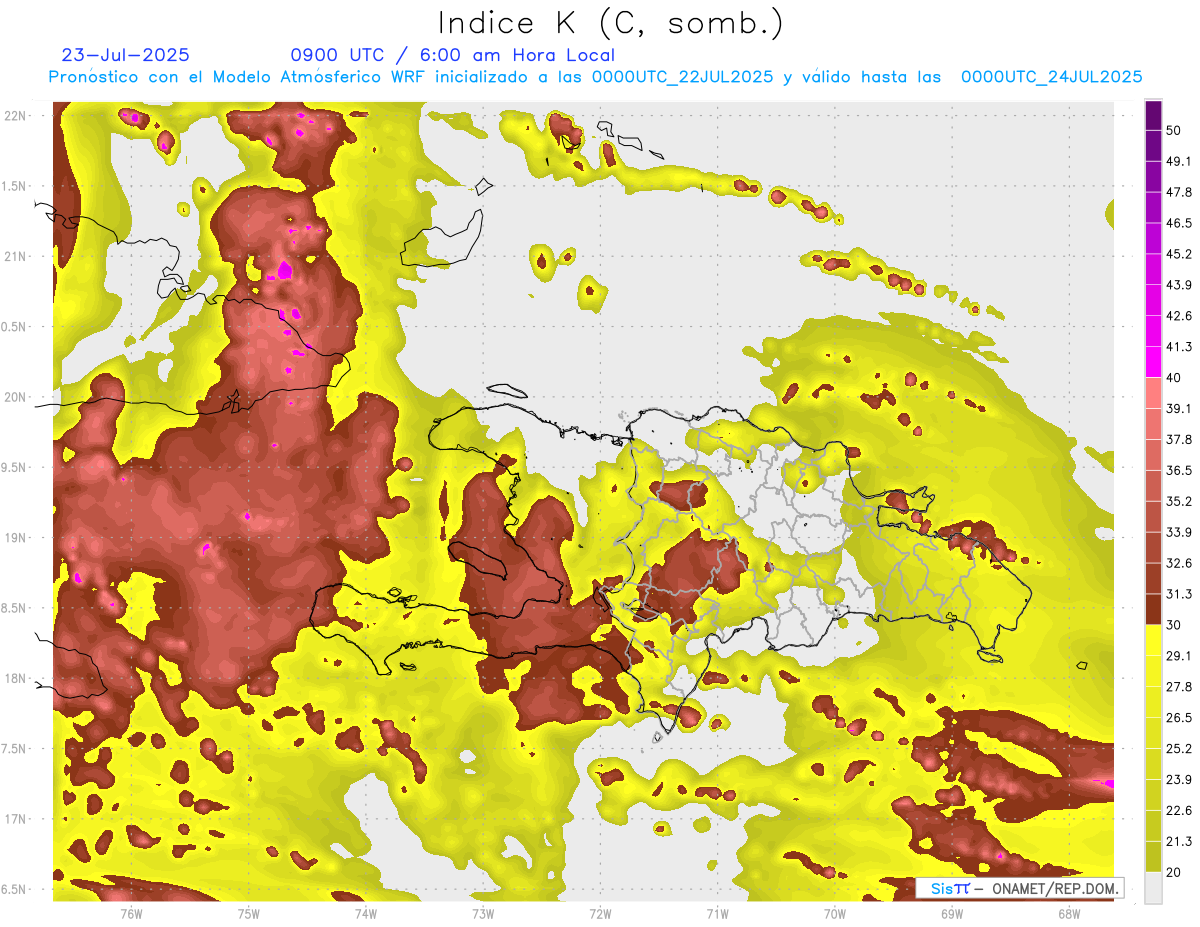
Task: Click the title 'Indice K (C, somb.)'
Action: pos(611,23)
